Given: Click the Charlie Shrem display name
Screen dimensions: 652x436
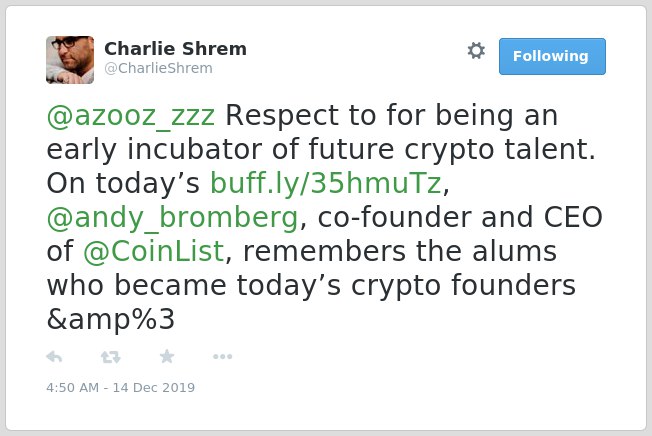Looking at the screenshot, I should [x=175, y=49].
